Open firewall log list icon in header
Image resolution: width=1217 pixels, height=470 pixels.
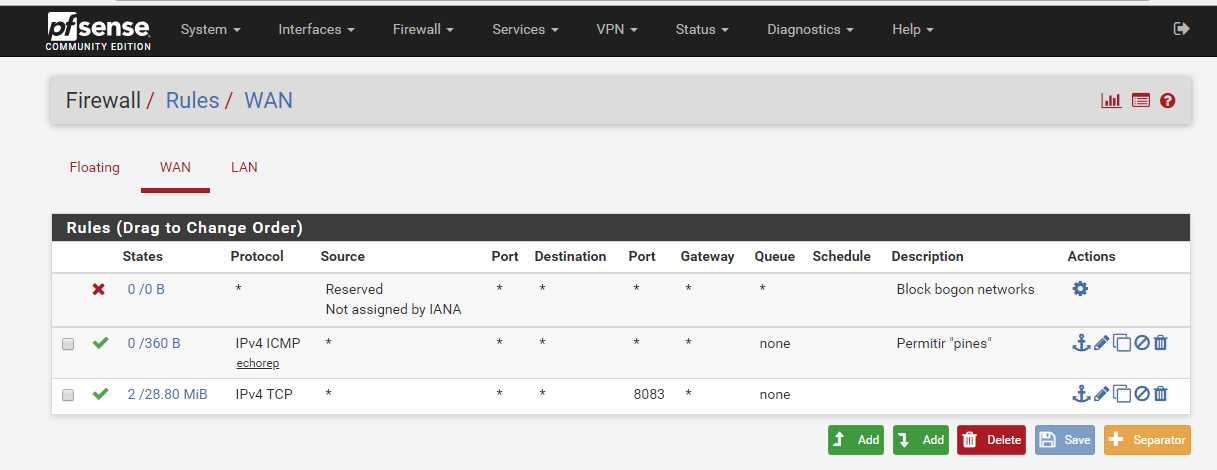coord(1141,101)
